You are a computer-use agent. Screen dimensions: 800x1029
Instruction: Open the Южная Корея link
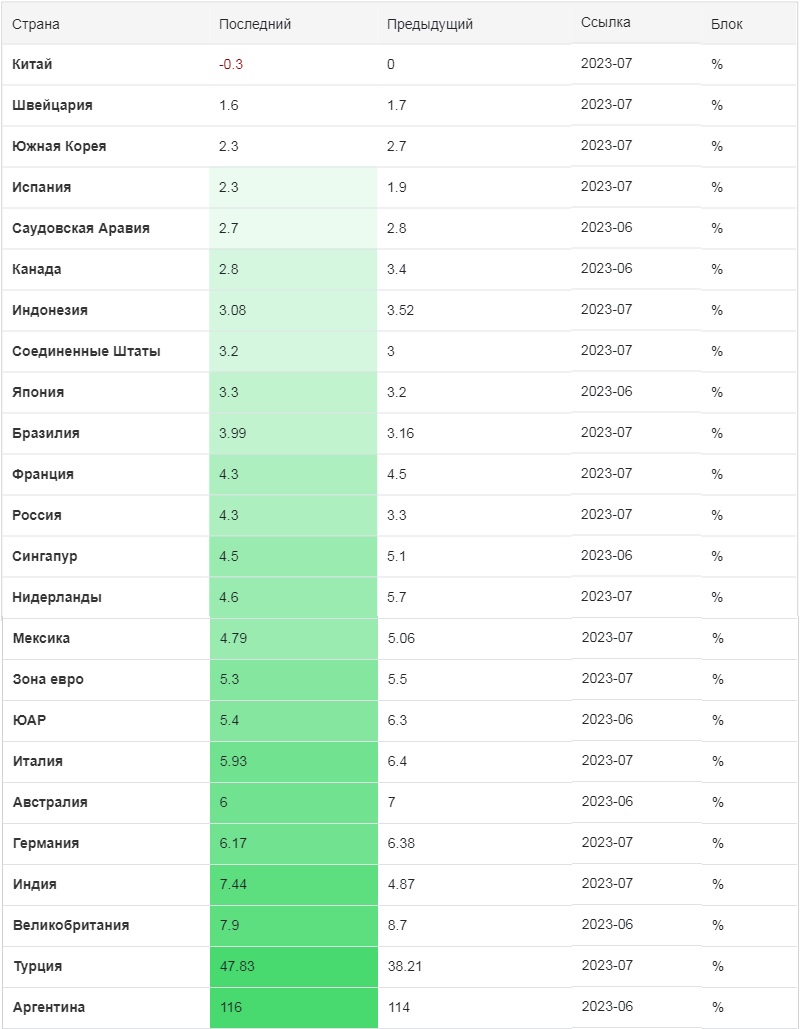click(59, 146)
